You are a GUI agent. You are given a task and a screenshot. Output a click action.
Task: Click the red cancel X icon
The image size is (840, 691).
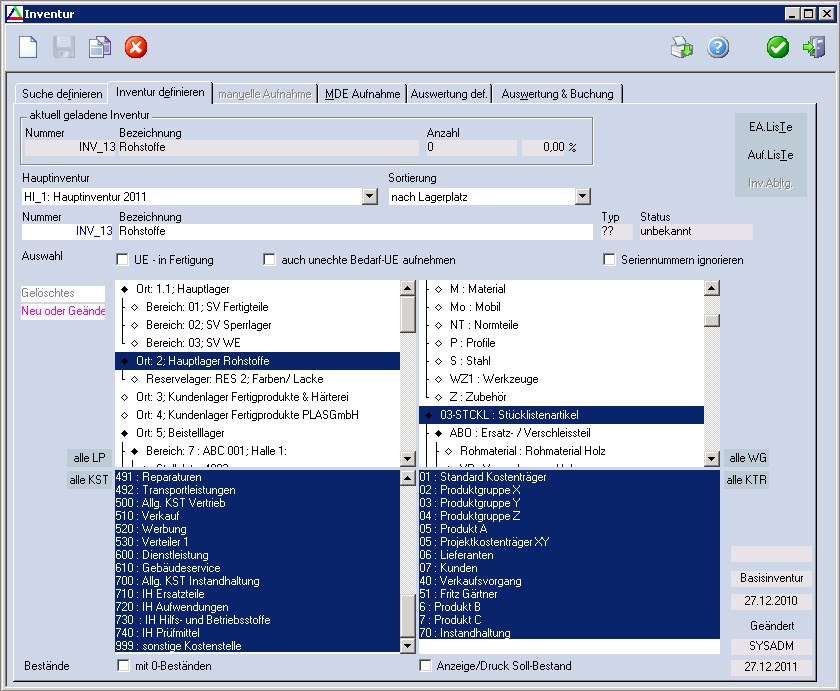tap(136, 47)
